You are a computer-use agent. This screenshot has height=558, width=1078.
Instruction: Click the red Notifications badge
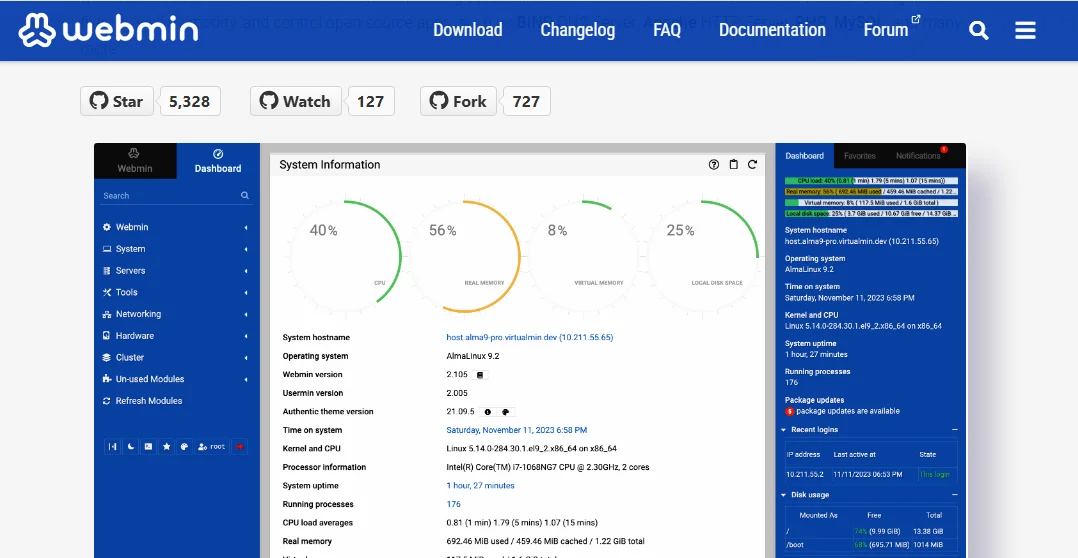944,150
